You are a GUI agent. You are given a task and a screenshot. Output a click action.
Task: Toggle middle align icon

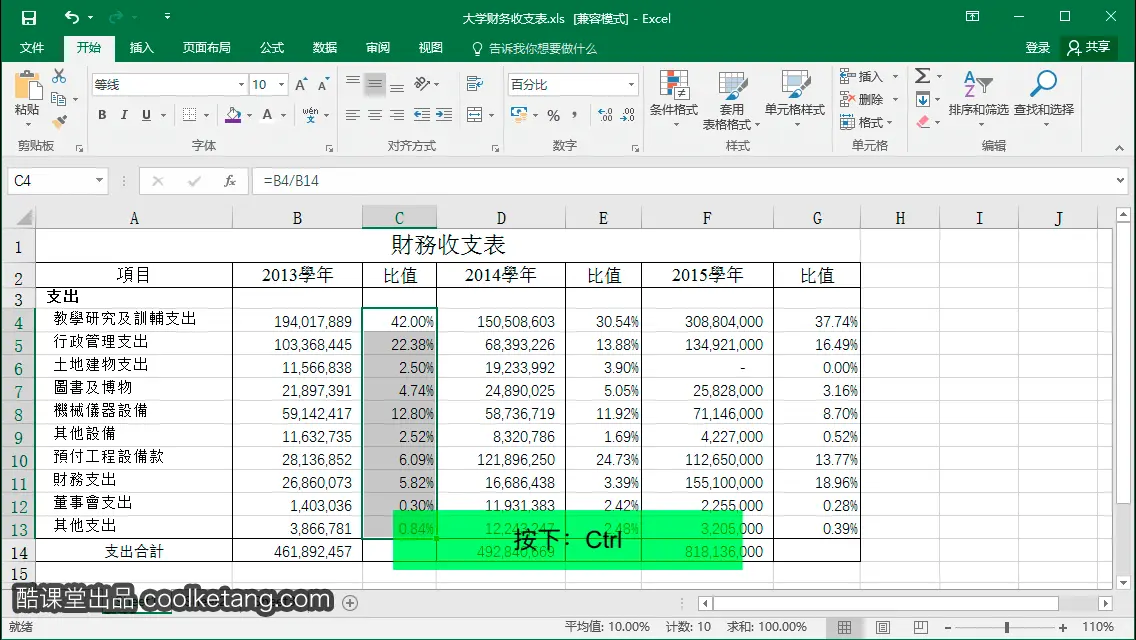pos(375,84)
